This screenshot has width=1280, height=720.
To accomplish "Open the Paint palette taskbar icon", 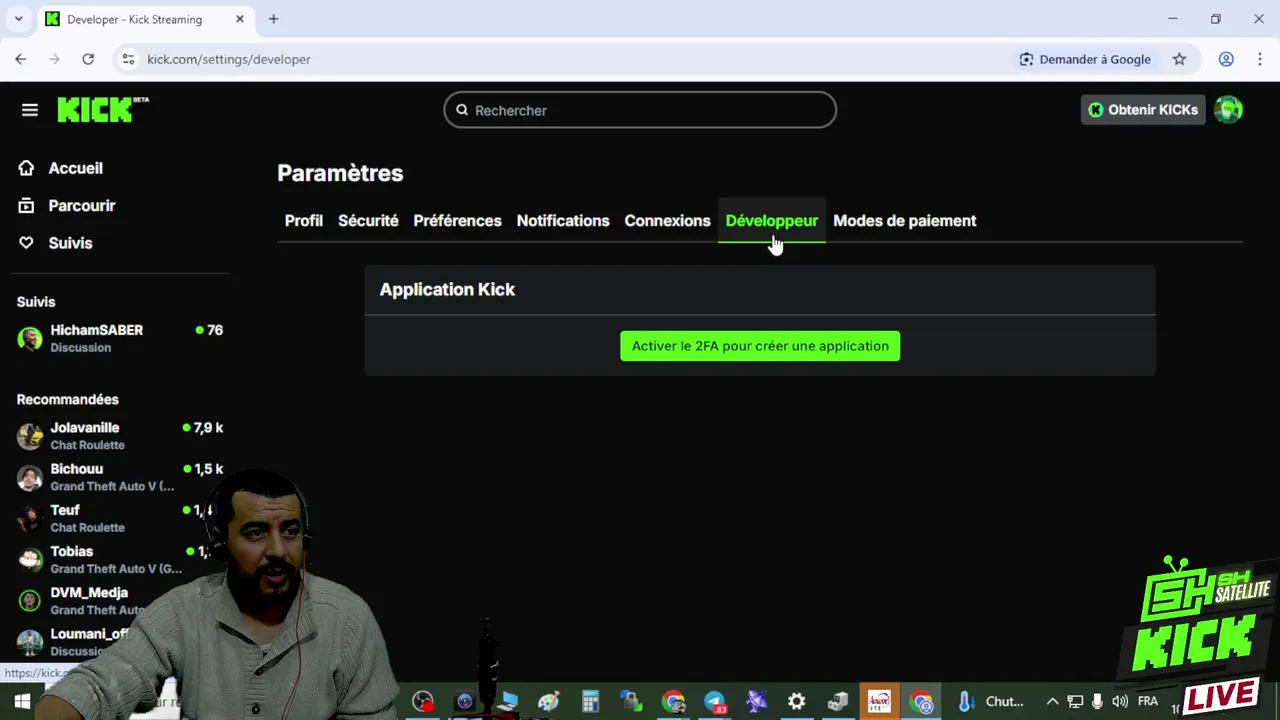I will [x=548, y=702].
